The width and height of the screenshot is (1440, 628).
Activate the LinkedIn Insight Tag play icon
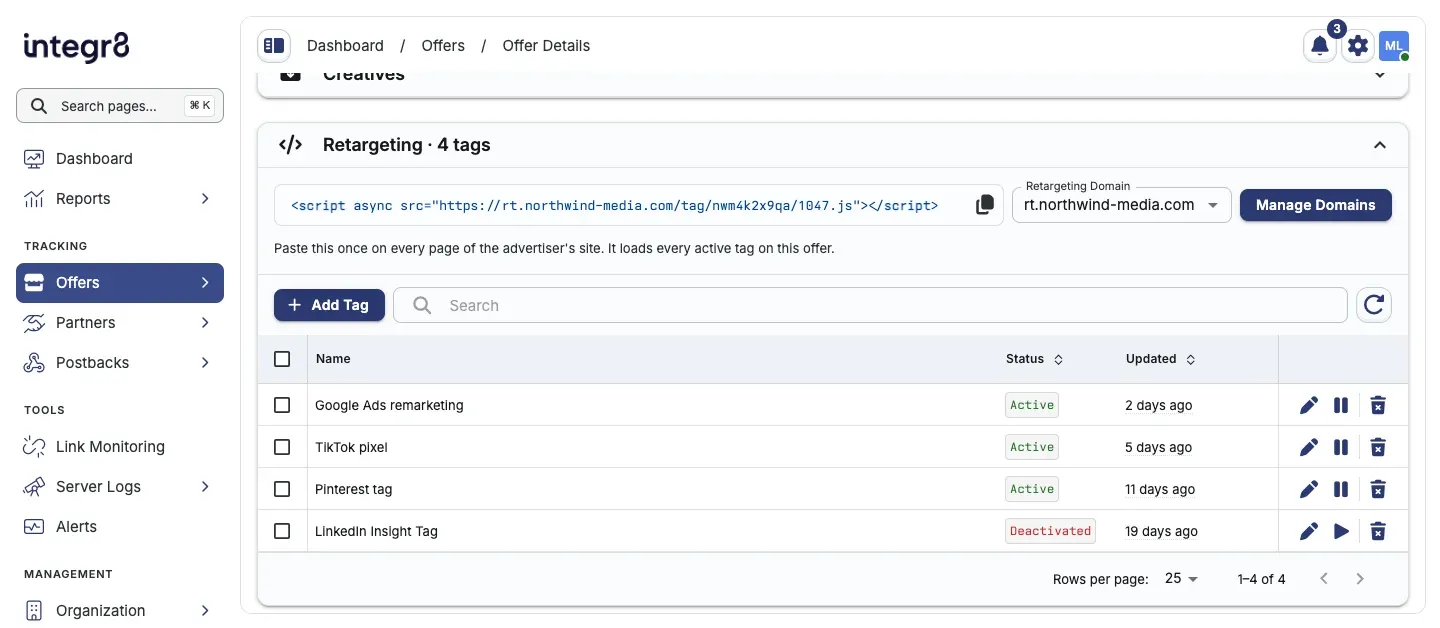[x=1341, y=531]
